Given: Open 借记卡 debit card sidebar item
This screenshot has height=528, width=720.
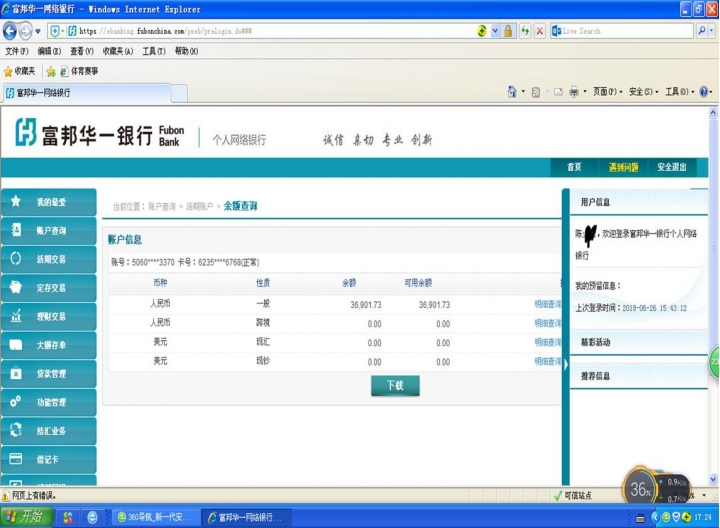Looking at the screenshot, I should (x=49, y=459).
